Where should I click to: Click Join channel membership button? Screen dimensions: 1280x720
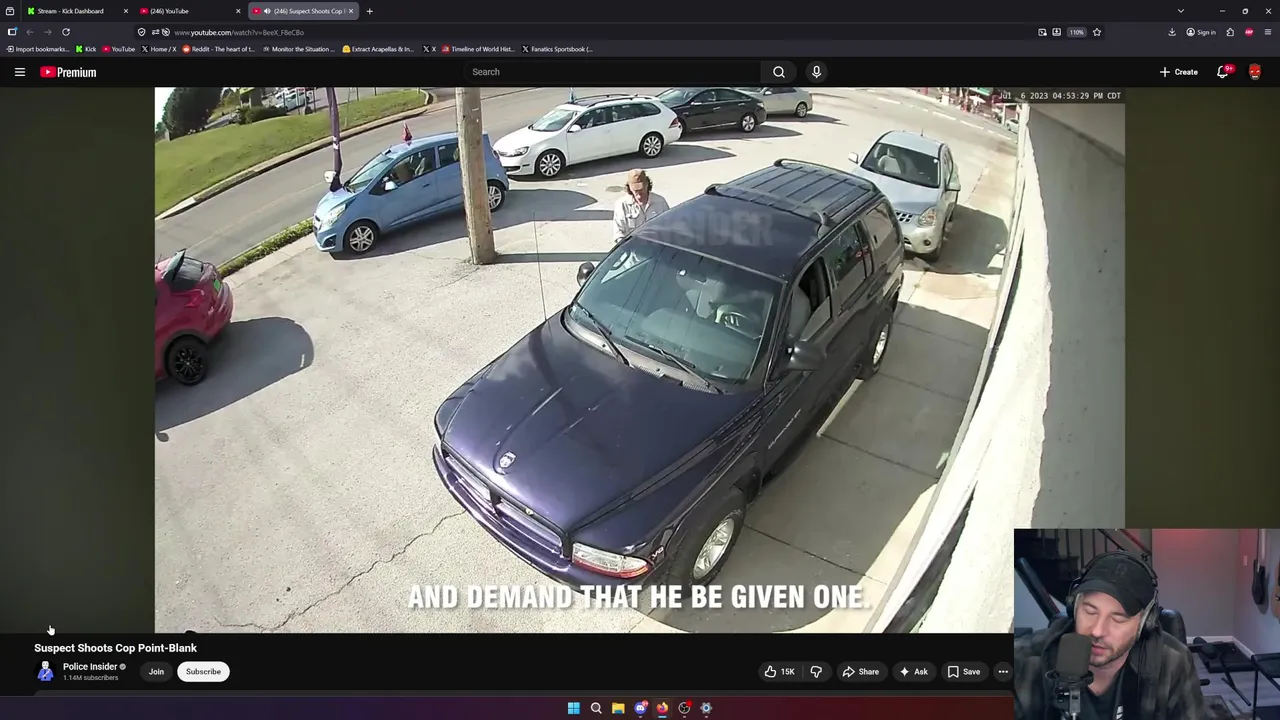pyautogui.click(x=156, y=672)
